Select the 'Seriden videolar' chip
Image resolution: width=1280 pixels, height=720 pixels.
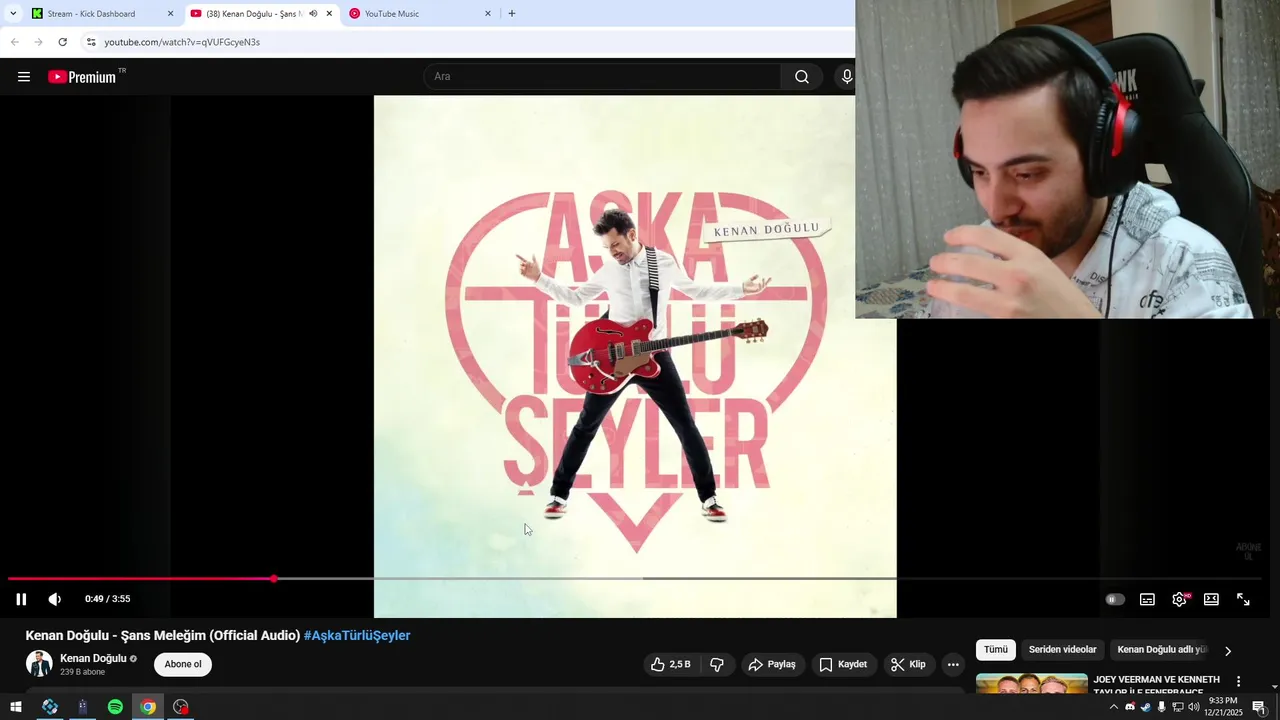(1062, 650)
